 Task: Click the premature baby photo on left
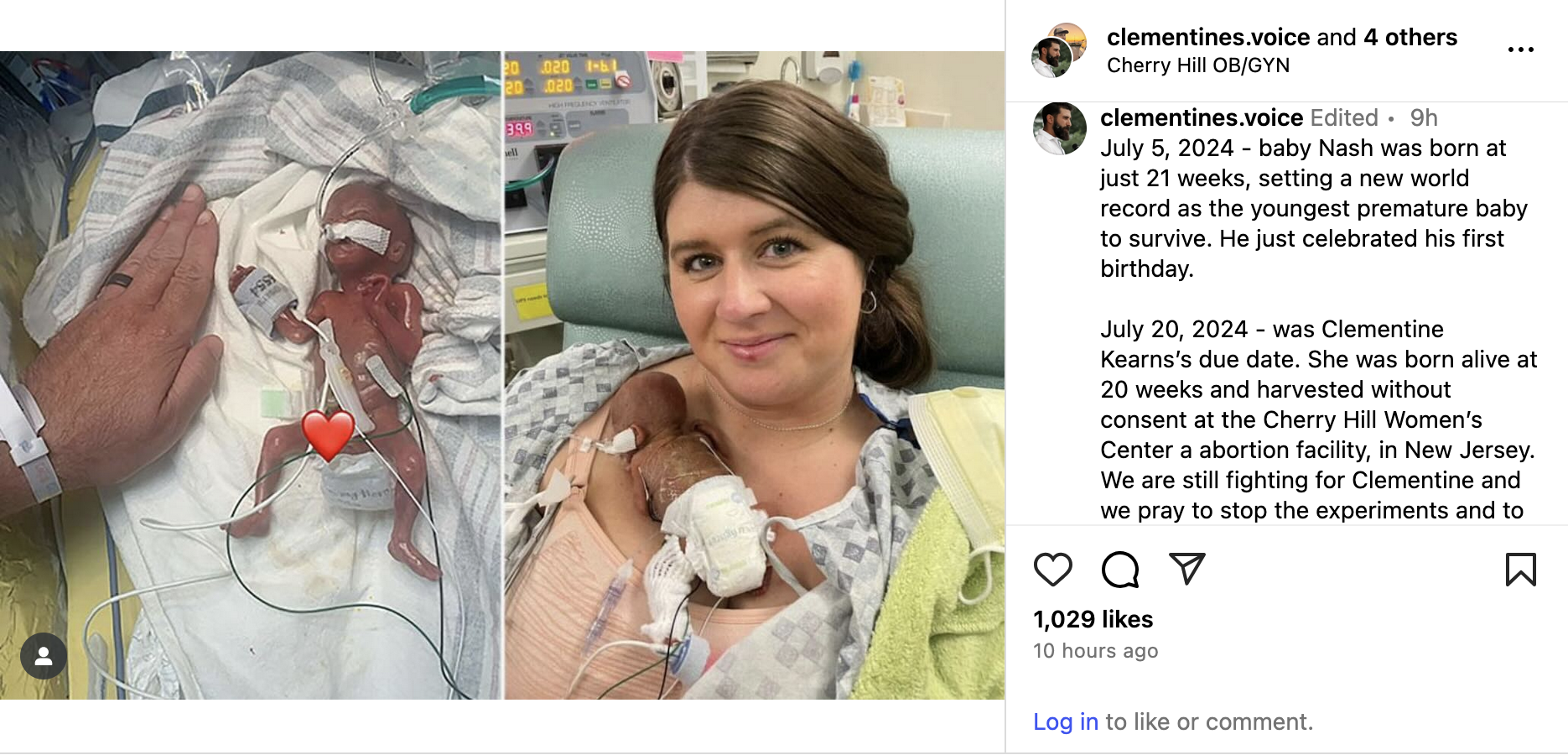click(251, 375)
